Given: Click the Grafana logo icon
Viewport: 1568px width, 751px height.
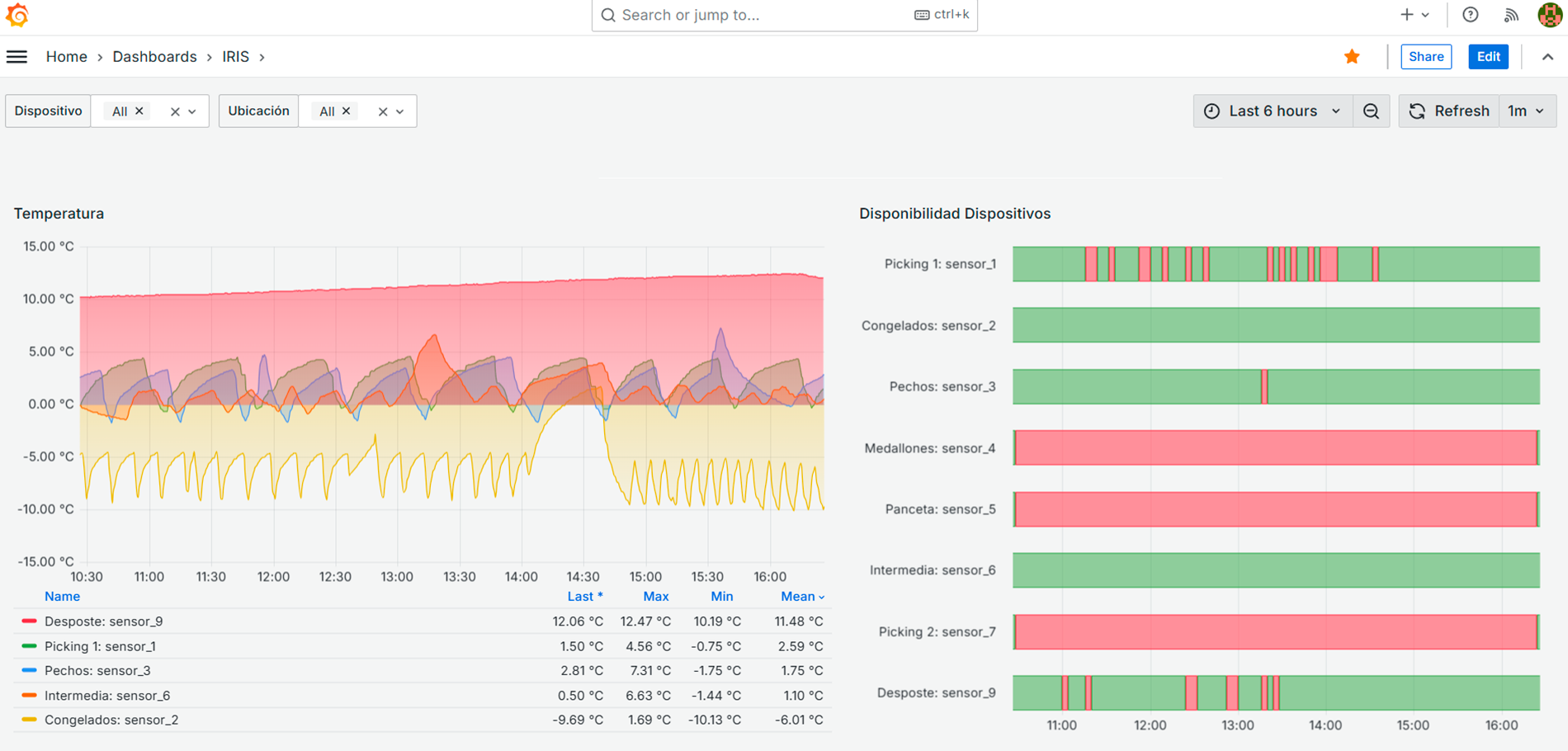Looking at the screenshot, I should (x=17, y=15).
